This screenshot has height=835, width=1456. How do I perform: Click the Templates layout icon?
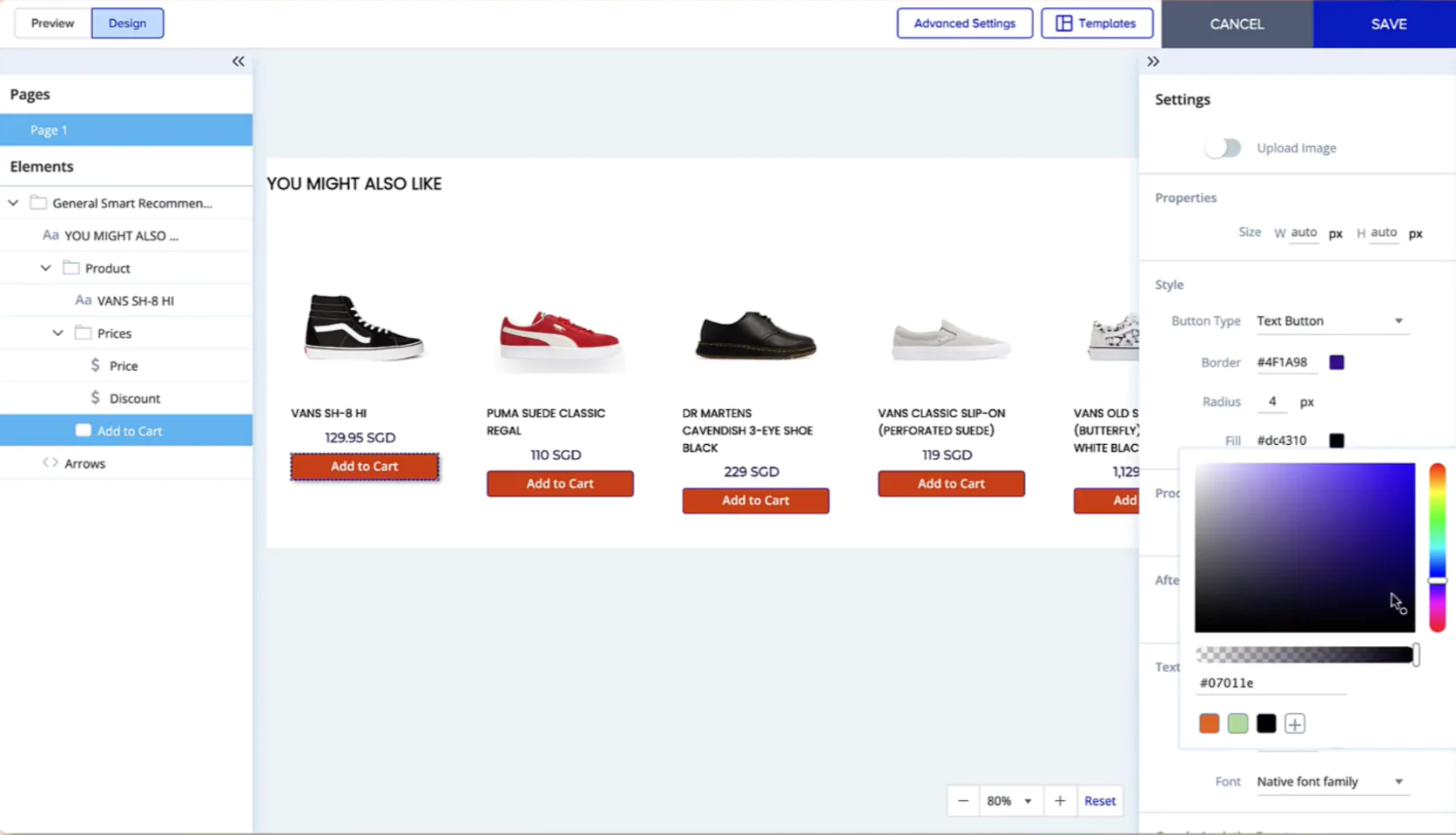point(1064,24)
